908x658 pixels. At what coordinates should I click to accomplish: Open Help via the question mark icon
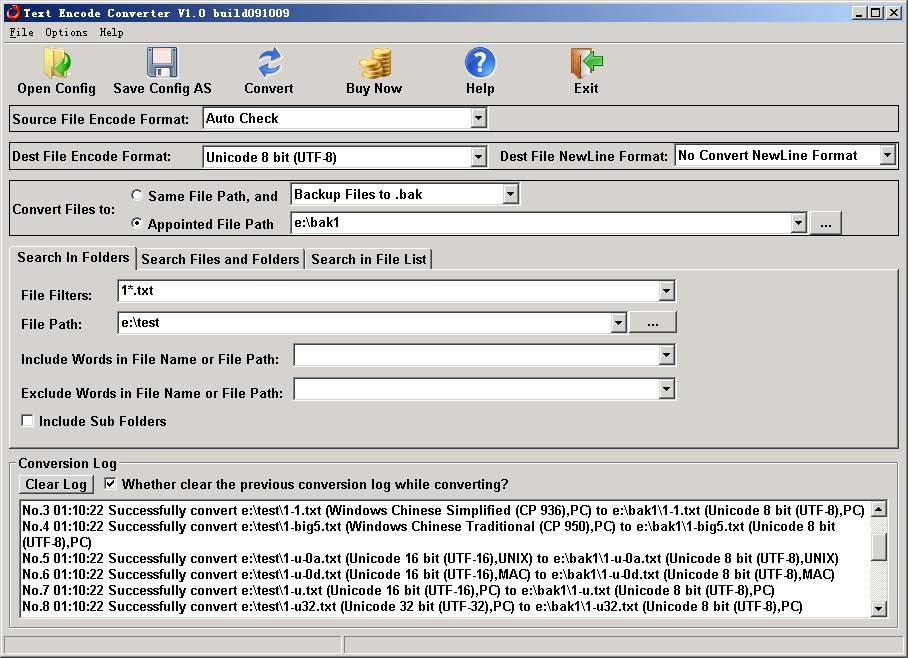[480, 63]
